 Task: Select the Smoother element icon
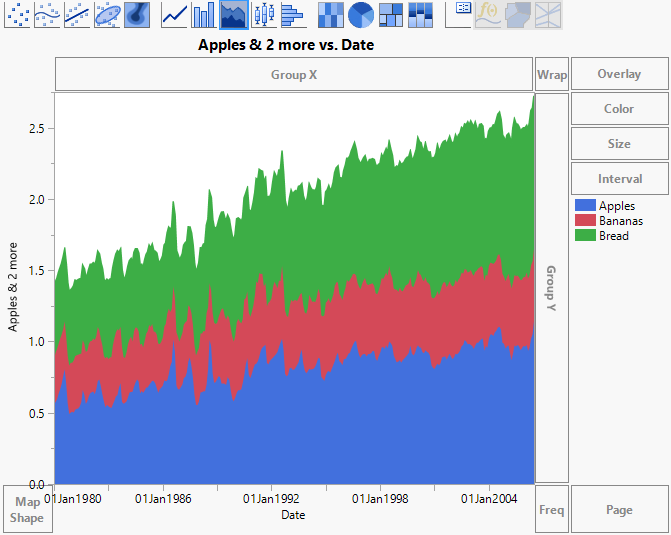click(x=48, y=14)
